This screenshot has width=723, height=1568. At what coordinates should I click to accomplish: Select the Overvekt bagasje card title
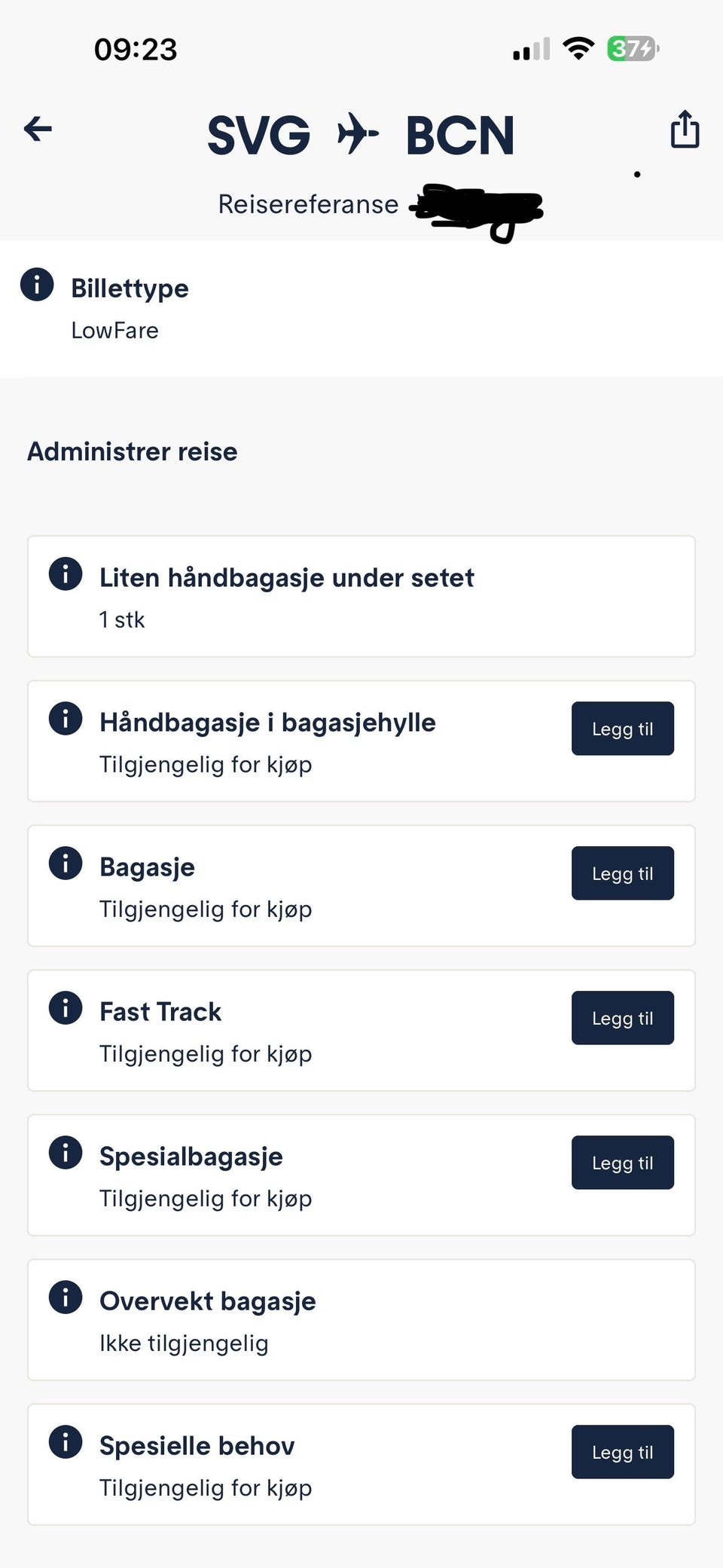pos(208,1301)
